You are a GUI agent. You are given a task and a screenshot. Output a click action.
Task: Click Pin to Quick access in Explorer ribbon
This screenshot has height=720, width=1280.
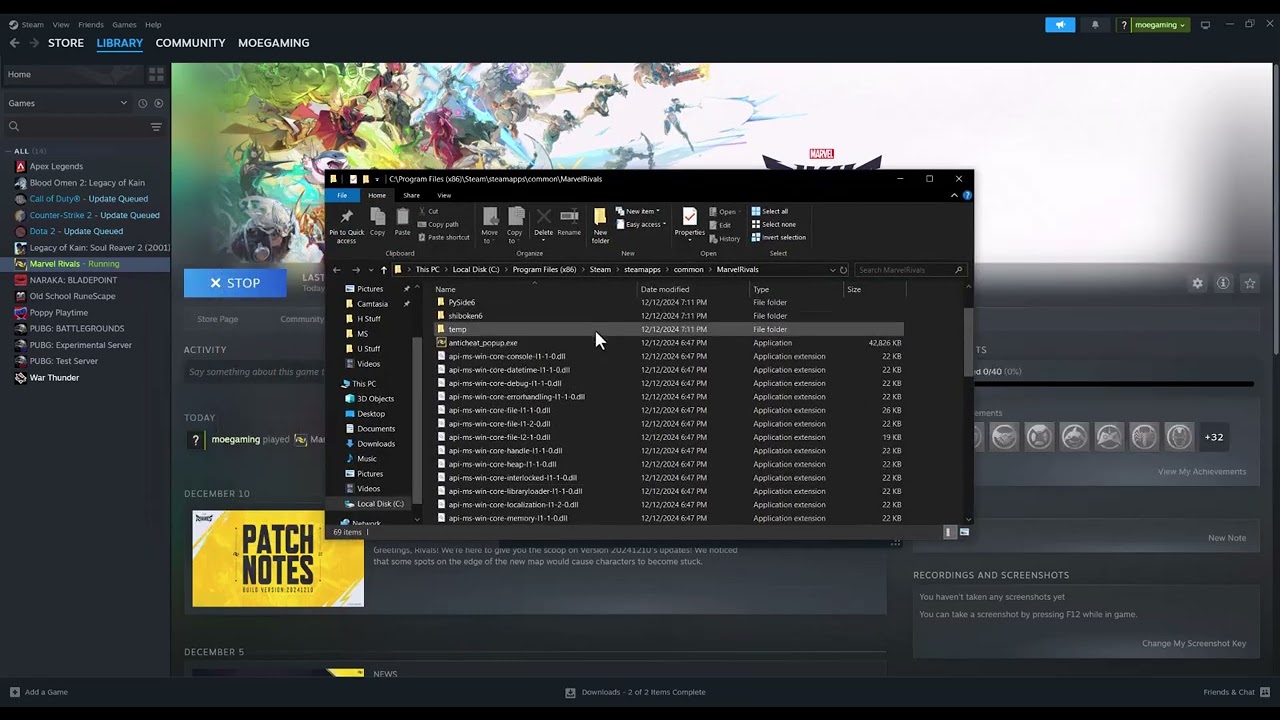click(x=346, y=227)
